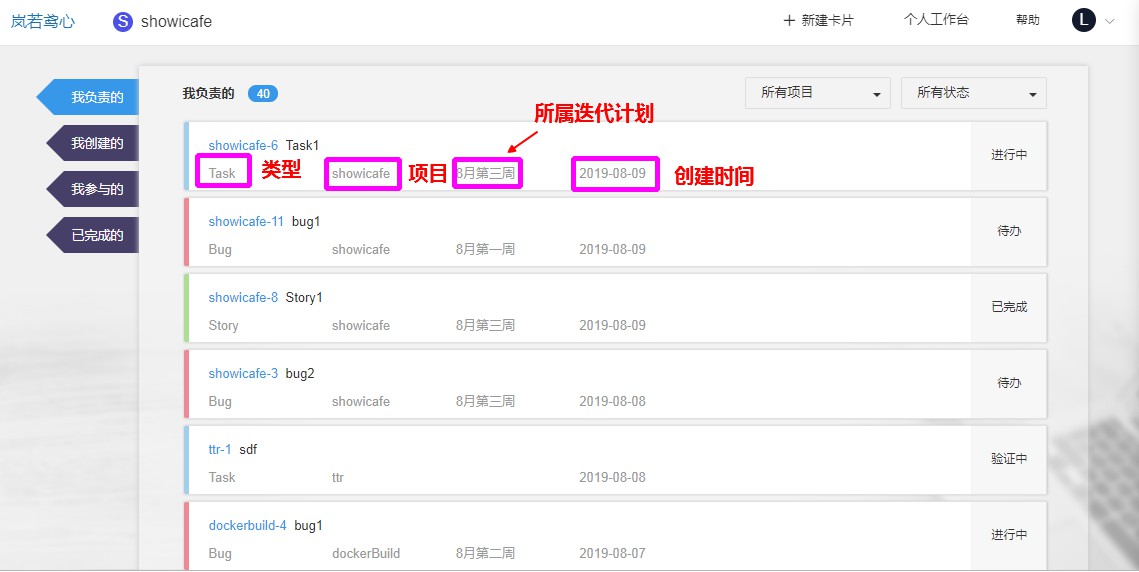Open card link ttr-1
1139x572 pixels.
(x=219, y=450)
